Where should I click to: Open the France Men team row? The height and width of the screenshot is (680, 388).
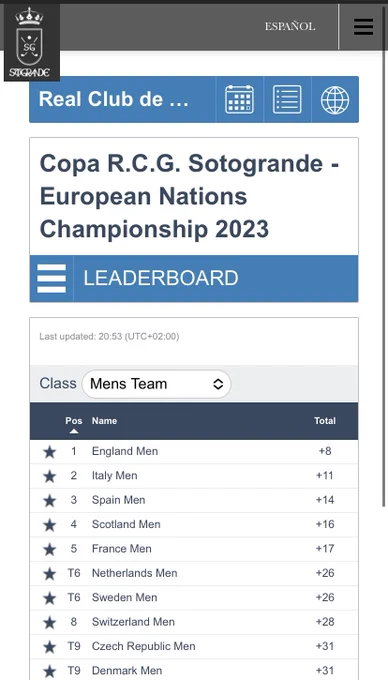194,549
